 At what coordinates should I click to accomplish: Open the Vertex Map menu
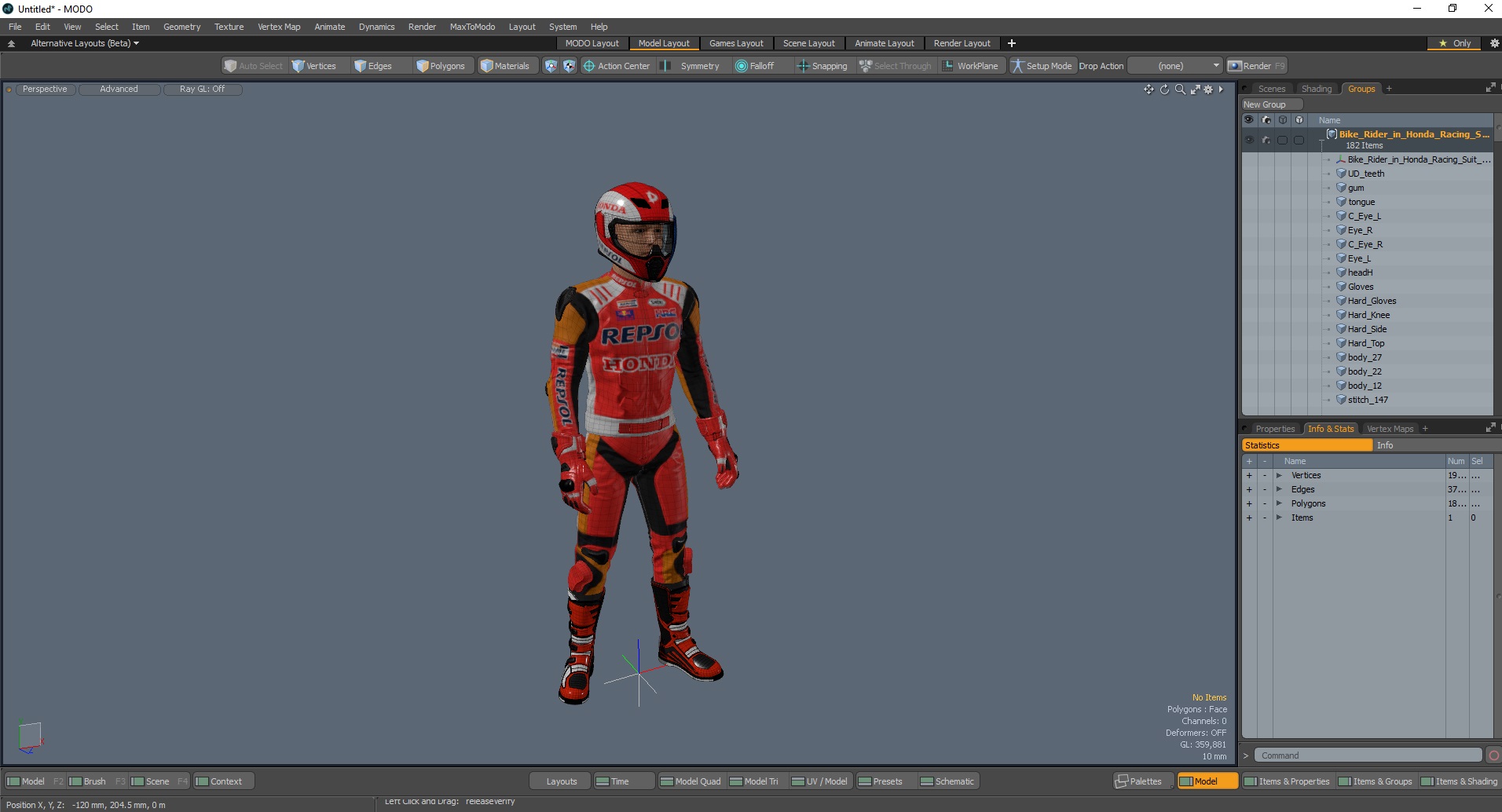click(279, 27)
